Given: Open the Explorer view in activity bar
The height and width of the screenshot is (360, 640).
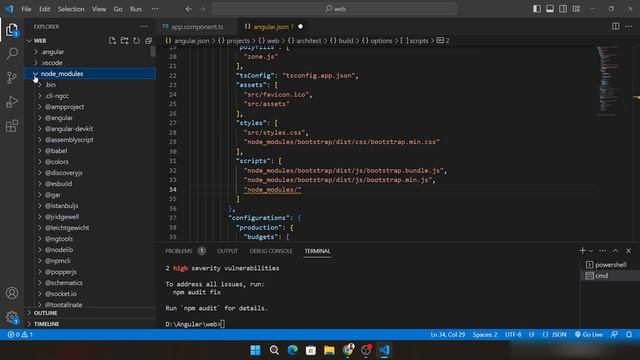Looking at the screenshot, I should [12, 30].
